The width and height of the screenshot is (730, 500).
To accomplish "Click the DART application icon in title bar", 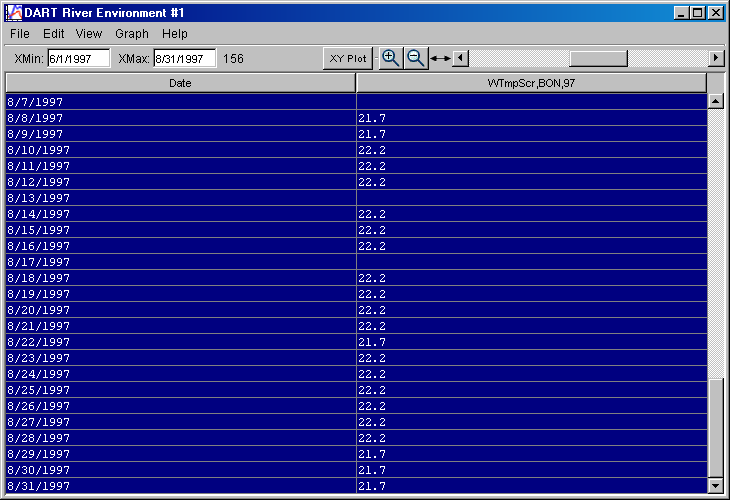I will click(14, 13).
